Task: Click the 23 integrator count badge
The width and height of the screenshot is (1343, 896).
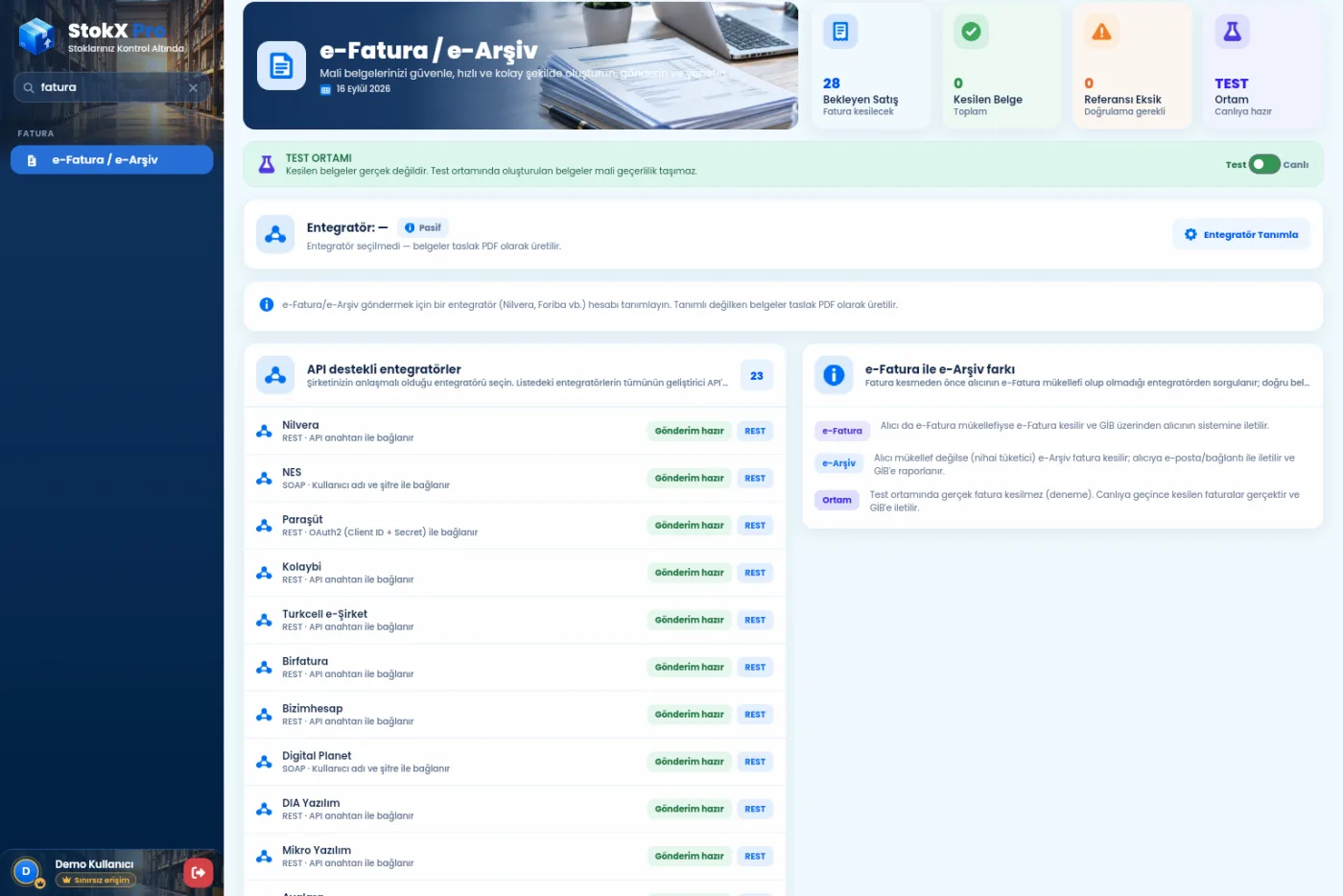Action: tap(757, 375)
